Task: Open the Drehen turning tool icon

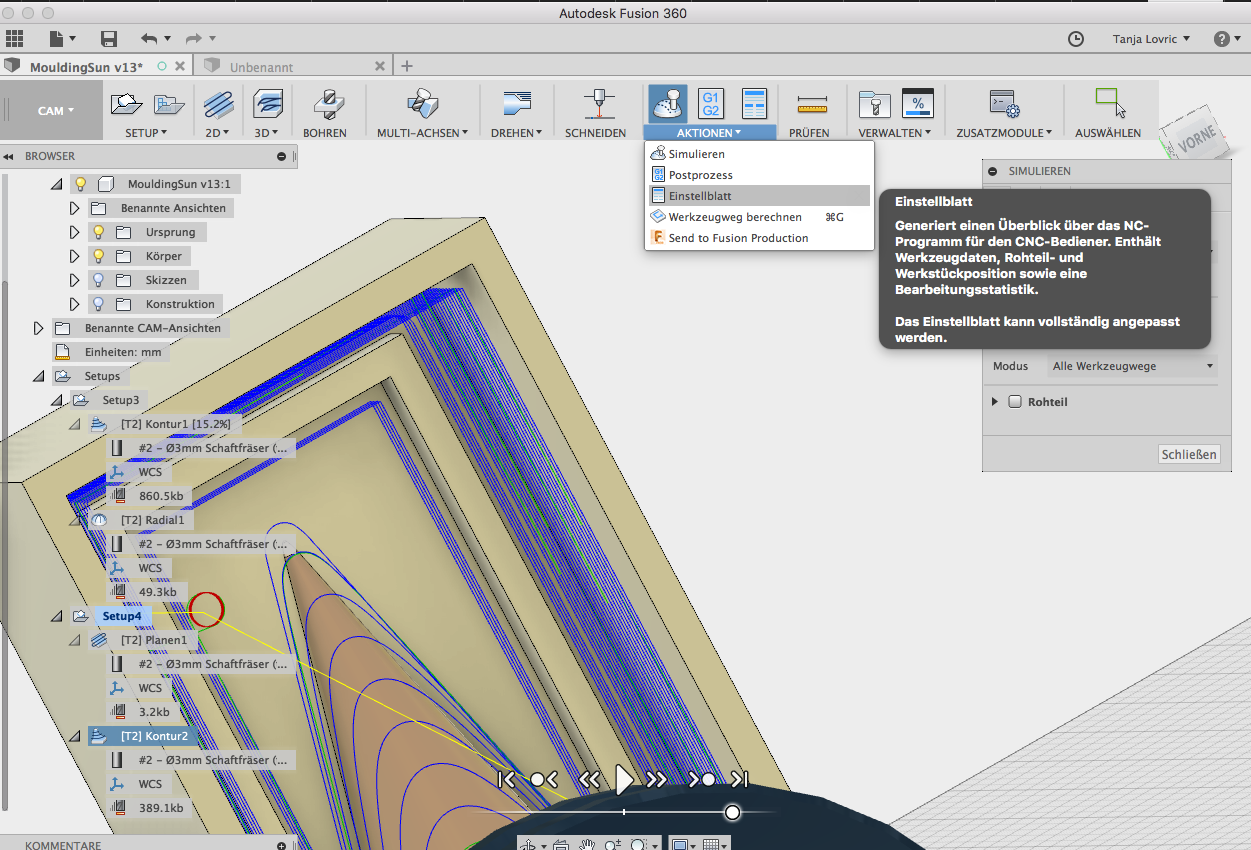Action: (517, 104)
